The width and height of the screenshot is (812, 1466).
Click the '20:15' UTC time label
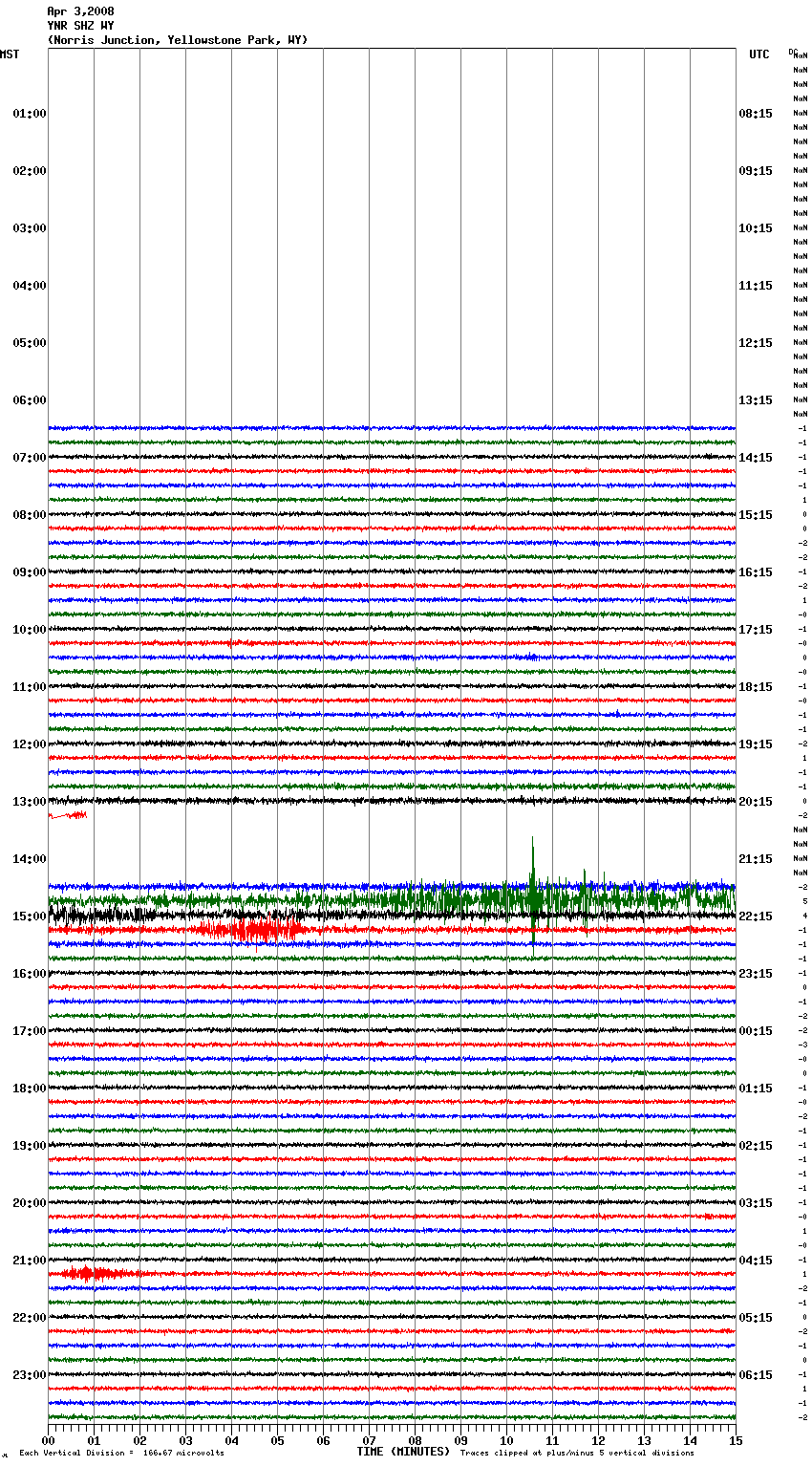756,802
